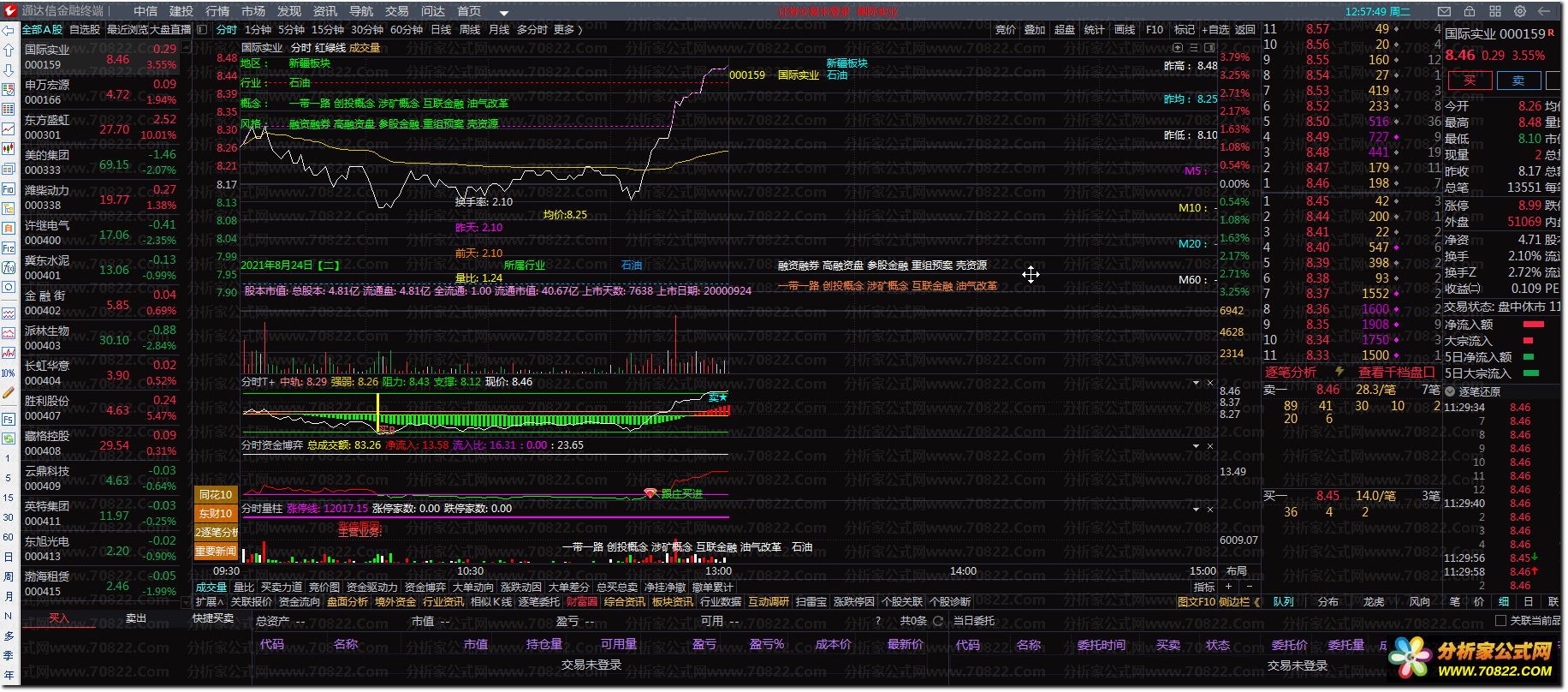Switch to 1分钟 period

(x=258, y=29)
